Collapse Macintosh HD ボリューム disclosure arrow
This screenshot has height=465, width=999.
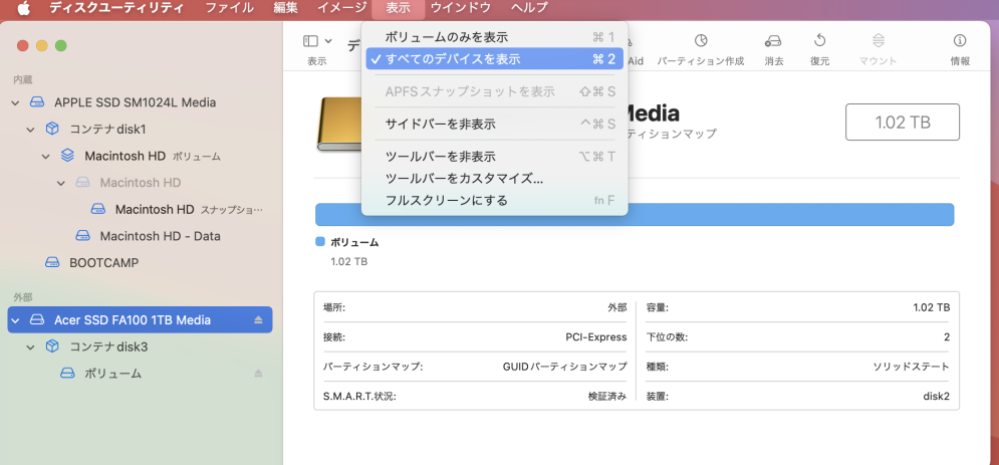click(45, 156)
